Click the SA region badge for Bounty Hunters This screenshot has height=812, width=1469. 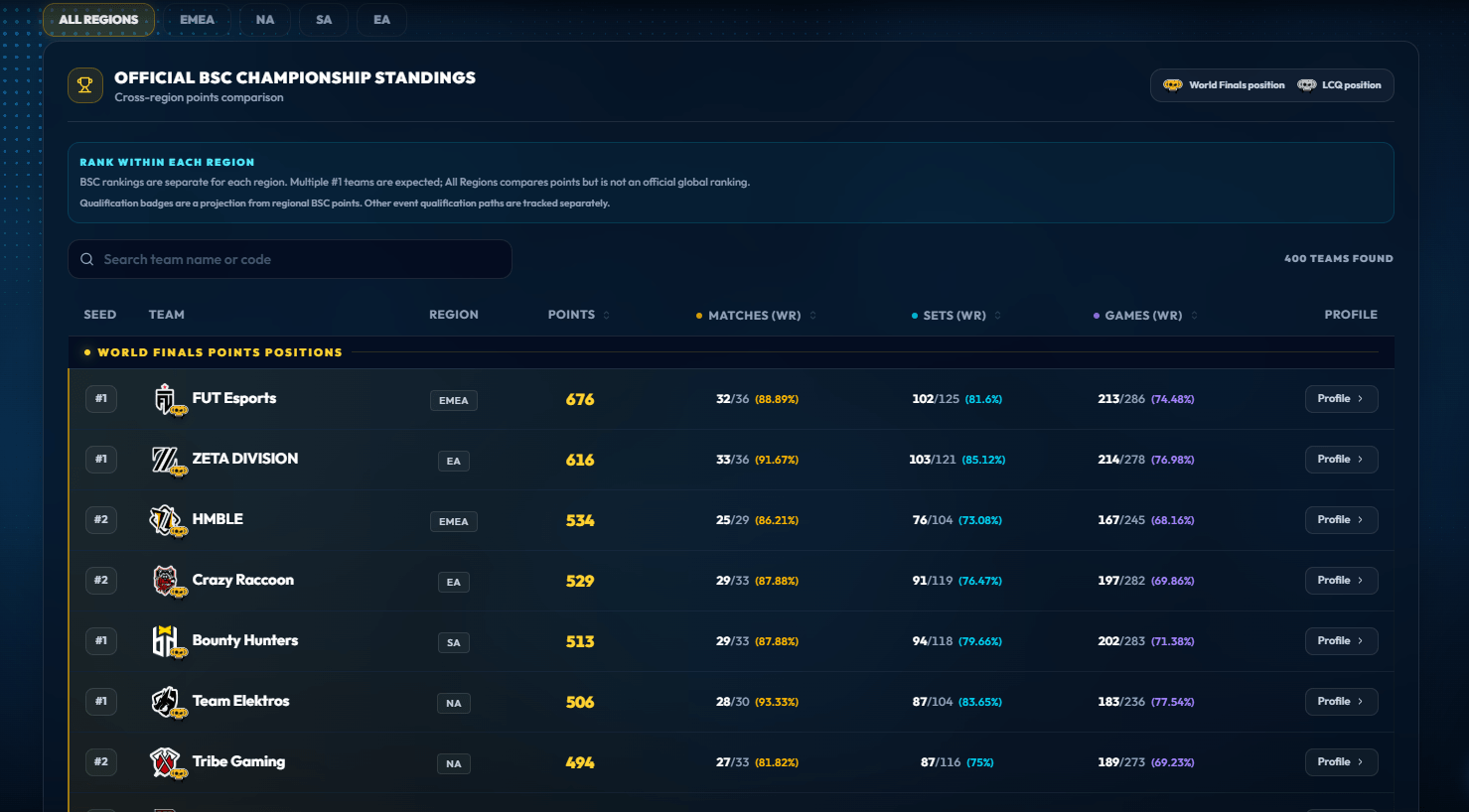tap(454, 642)
